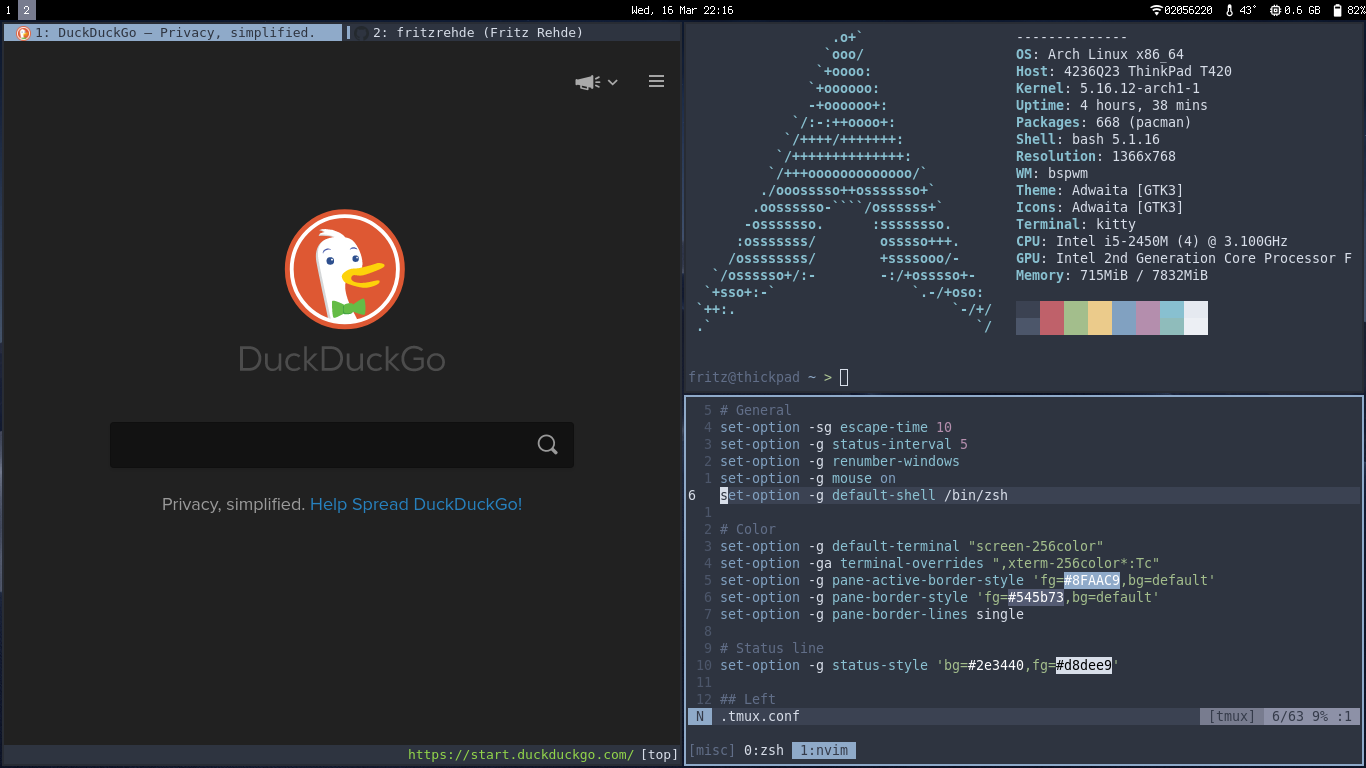Image resolution: width=1366 pixels, height=768 pixels.
Task: Click the DuckDuckGo duck logo
Action: 345,269
